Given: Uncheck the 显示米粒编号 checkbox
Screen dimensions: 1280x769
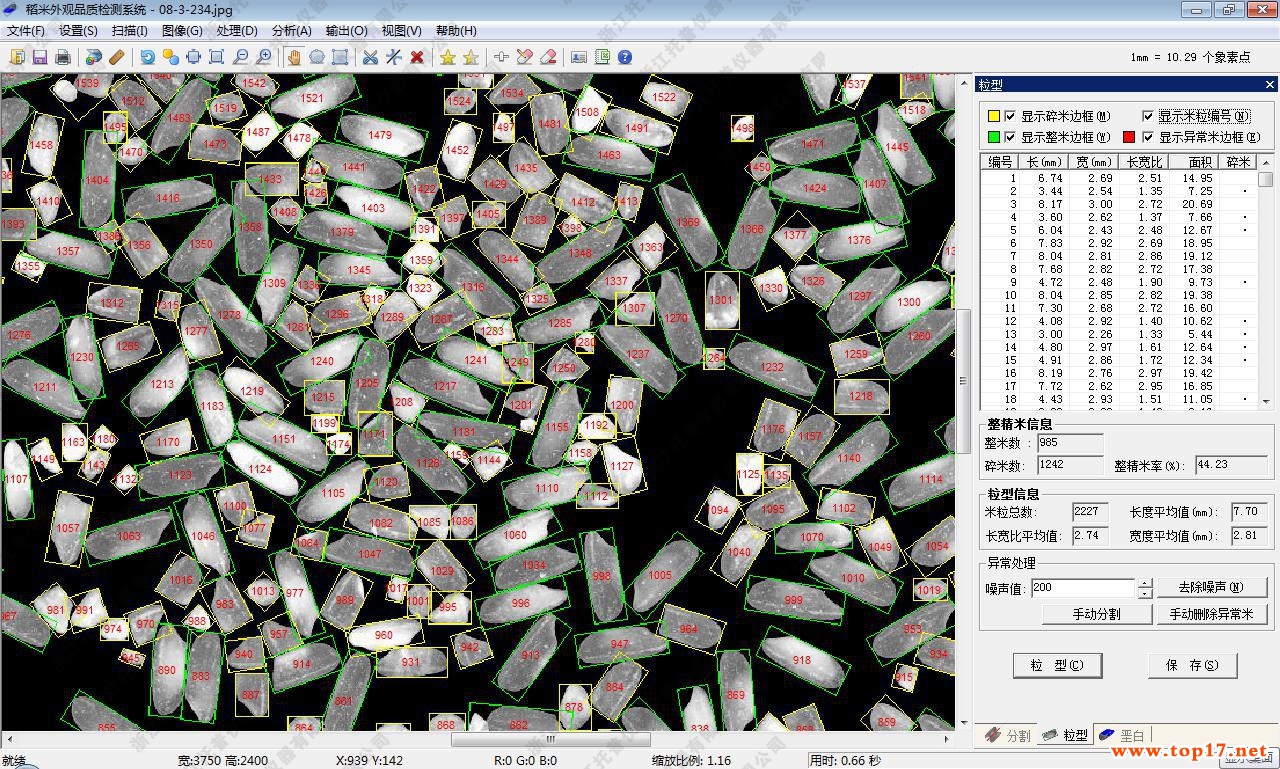Looking at the screenshot, I should pos(1148,116).
